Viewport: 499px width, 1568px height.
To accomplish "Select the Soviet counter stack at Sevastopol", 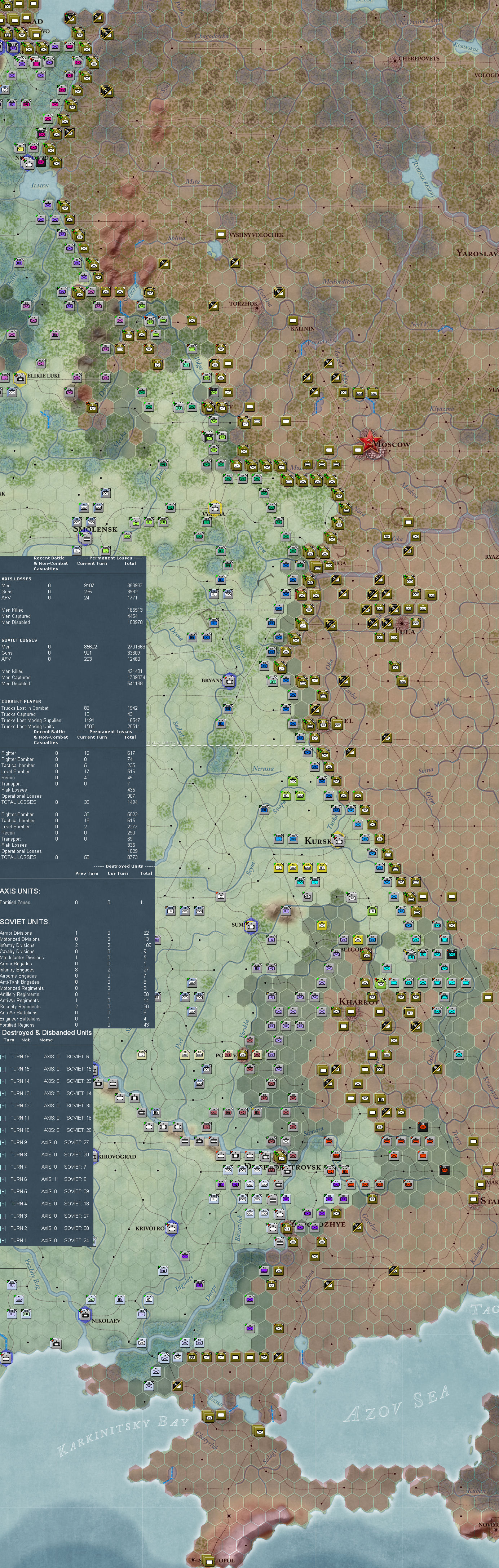I will pyautogui.click(x=208, y=1561).
